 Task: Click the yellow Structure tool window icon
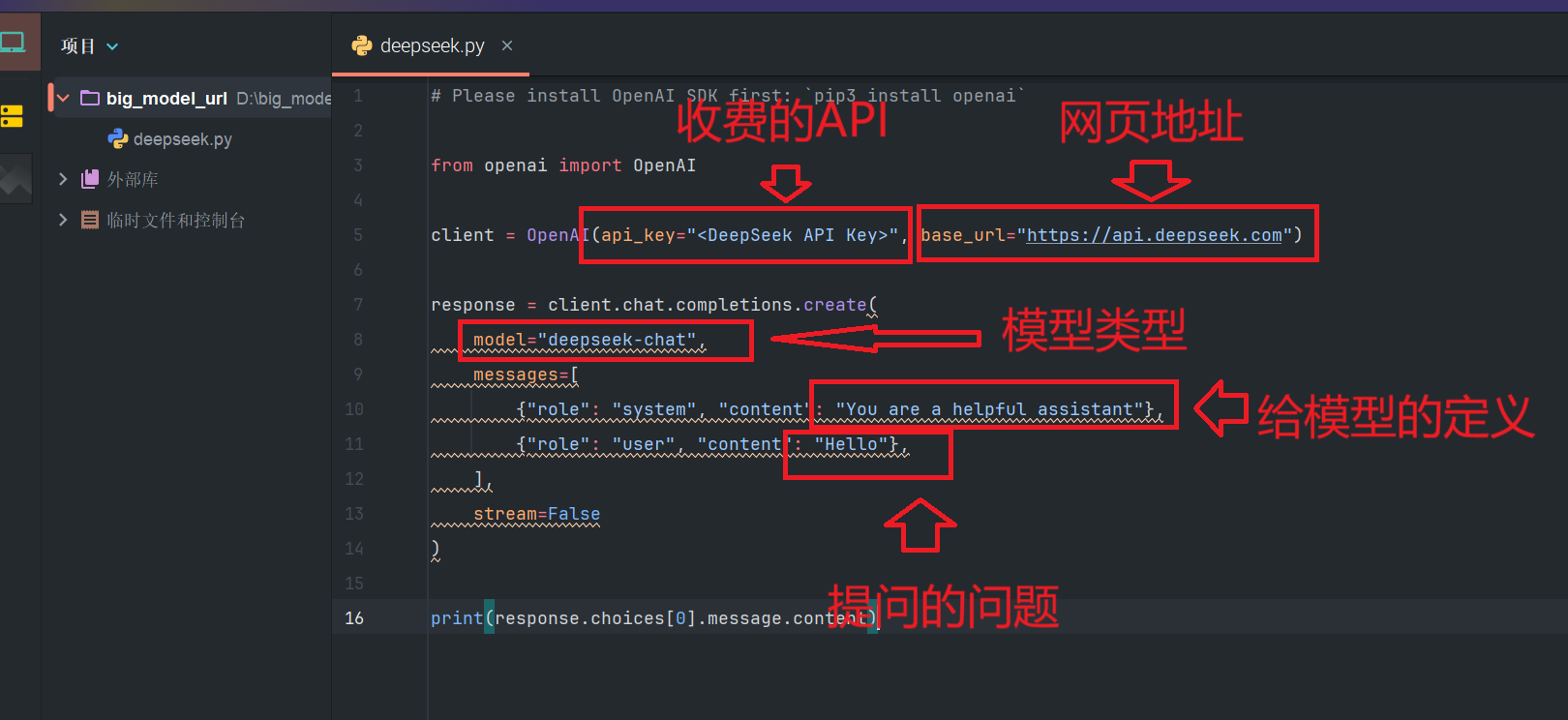pos(12,116)
